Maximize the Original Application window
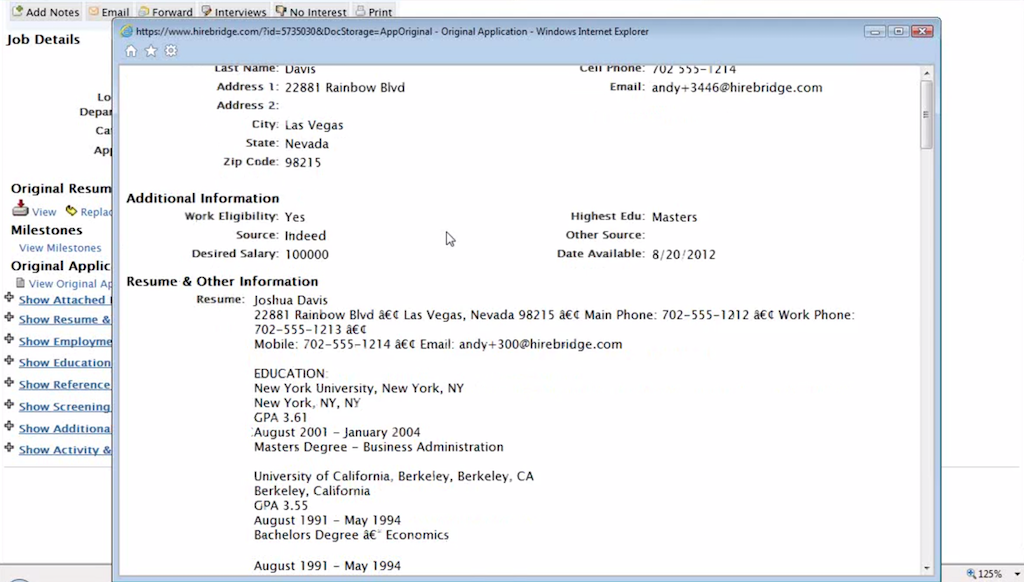The image size is (1024, 582). coord(899,31)
